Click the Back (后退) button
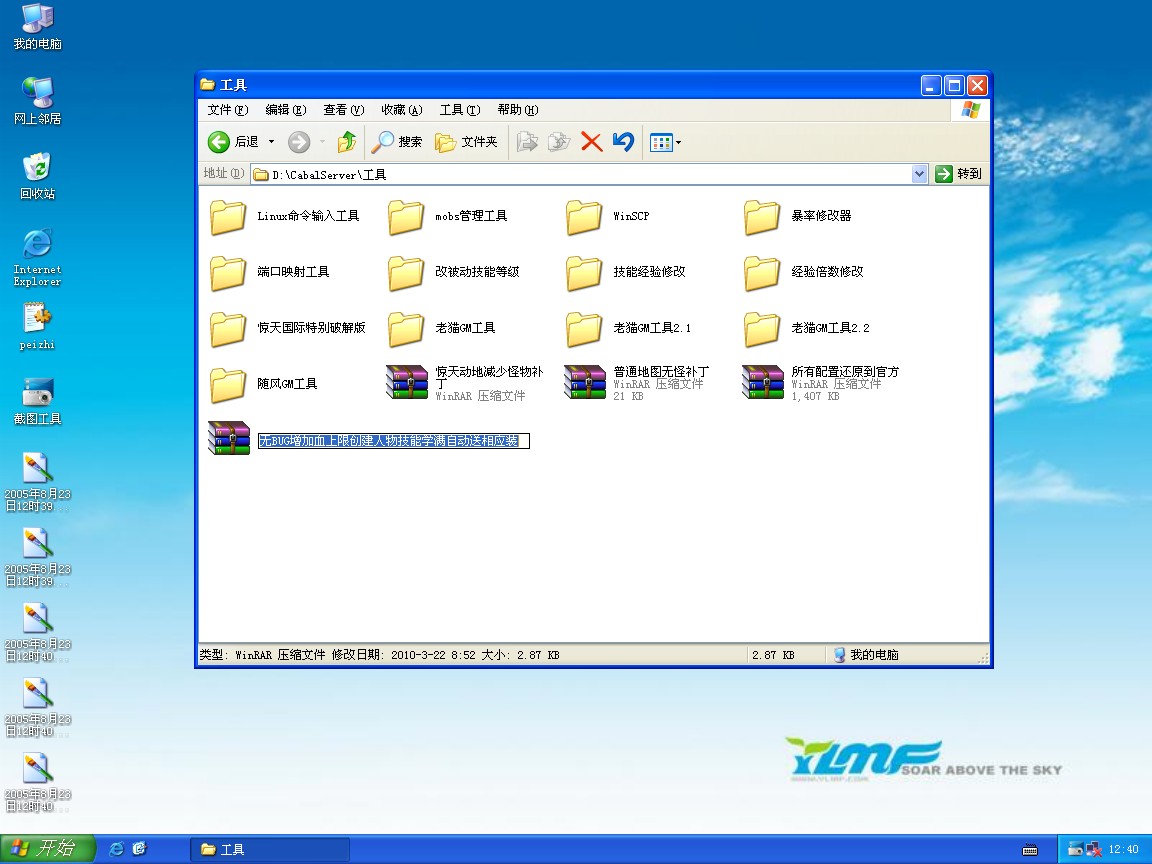 [x=234, y=142]
